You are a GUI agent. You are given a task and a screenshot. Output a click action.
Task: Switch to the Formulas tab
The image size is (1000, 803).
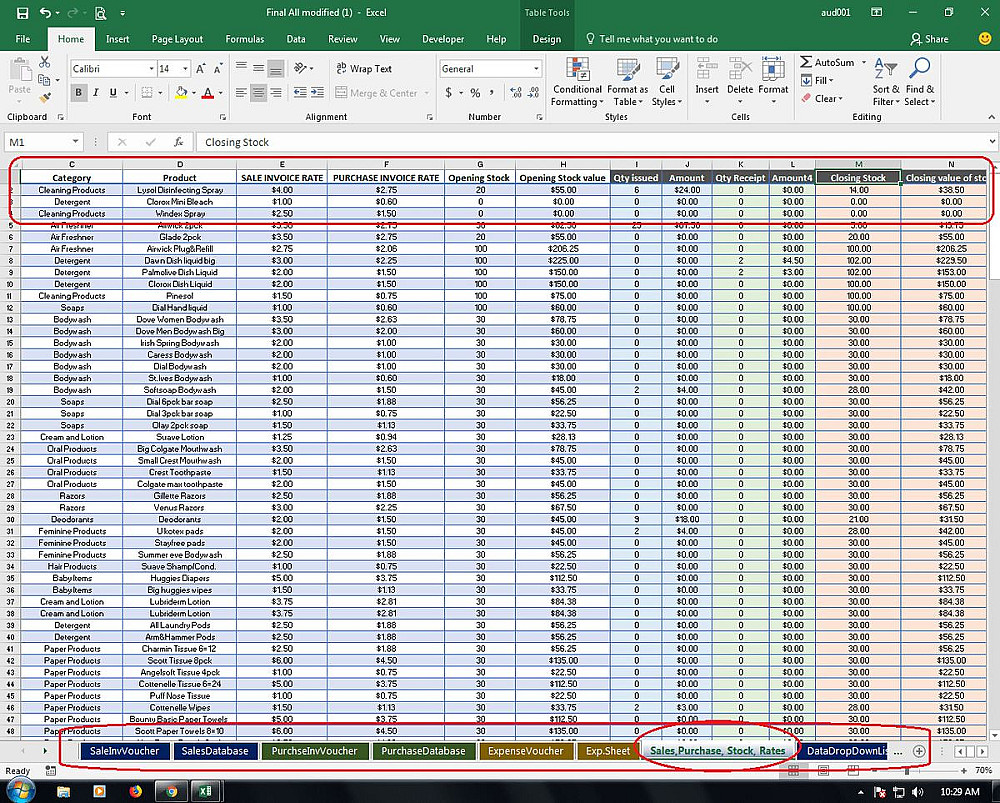(245, 39)
